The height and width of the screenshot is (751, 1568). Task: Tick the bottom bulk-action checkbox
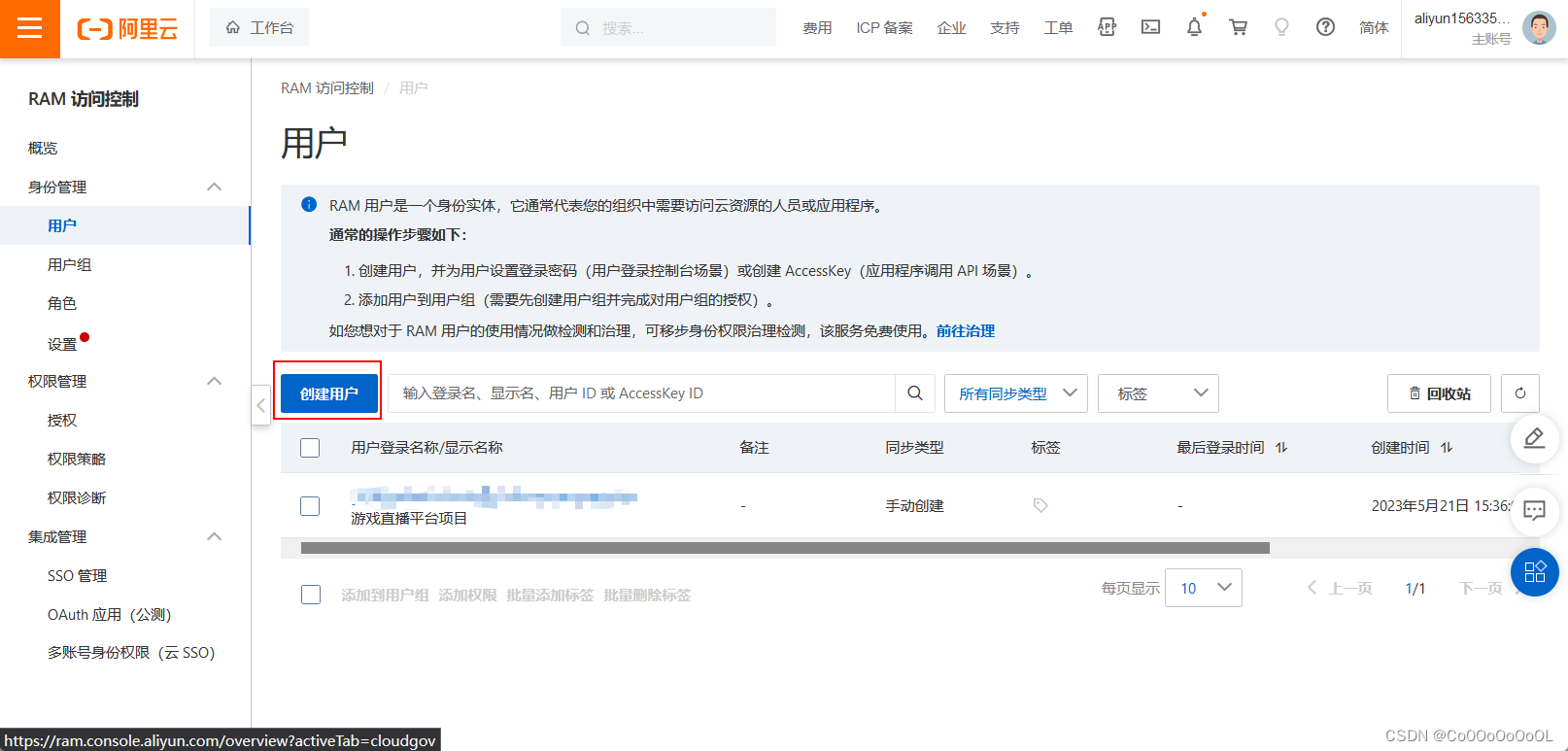311,595
